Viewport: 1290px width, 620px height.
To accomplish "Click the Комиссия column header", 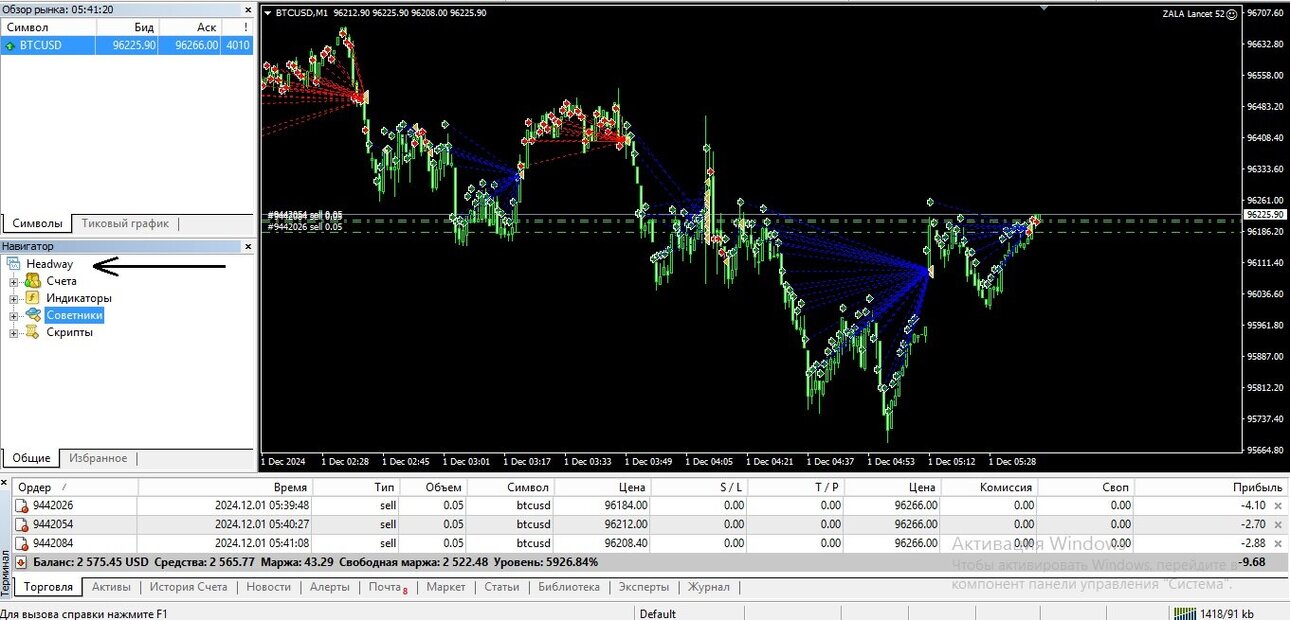I will pos(989,487).
